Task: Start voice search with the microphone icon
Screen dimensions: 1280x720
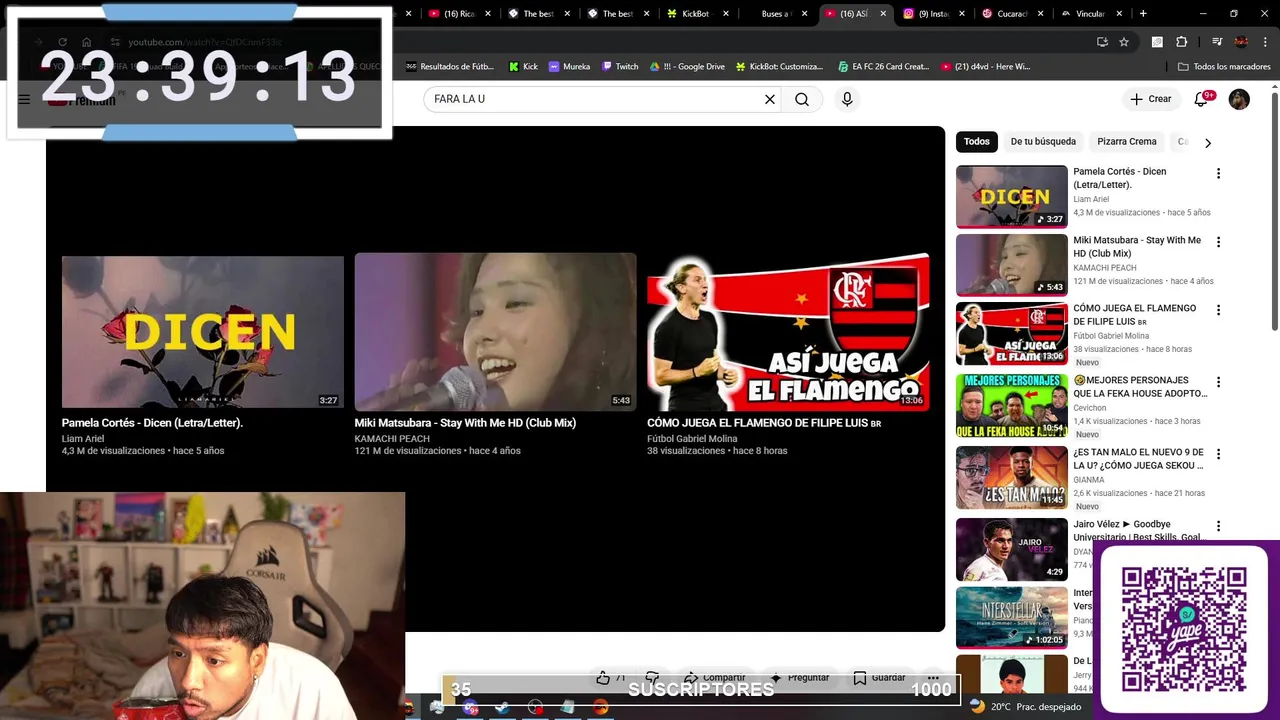Action: point(847,99)
